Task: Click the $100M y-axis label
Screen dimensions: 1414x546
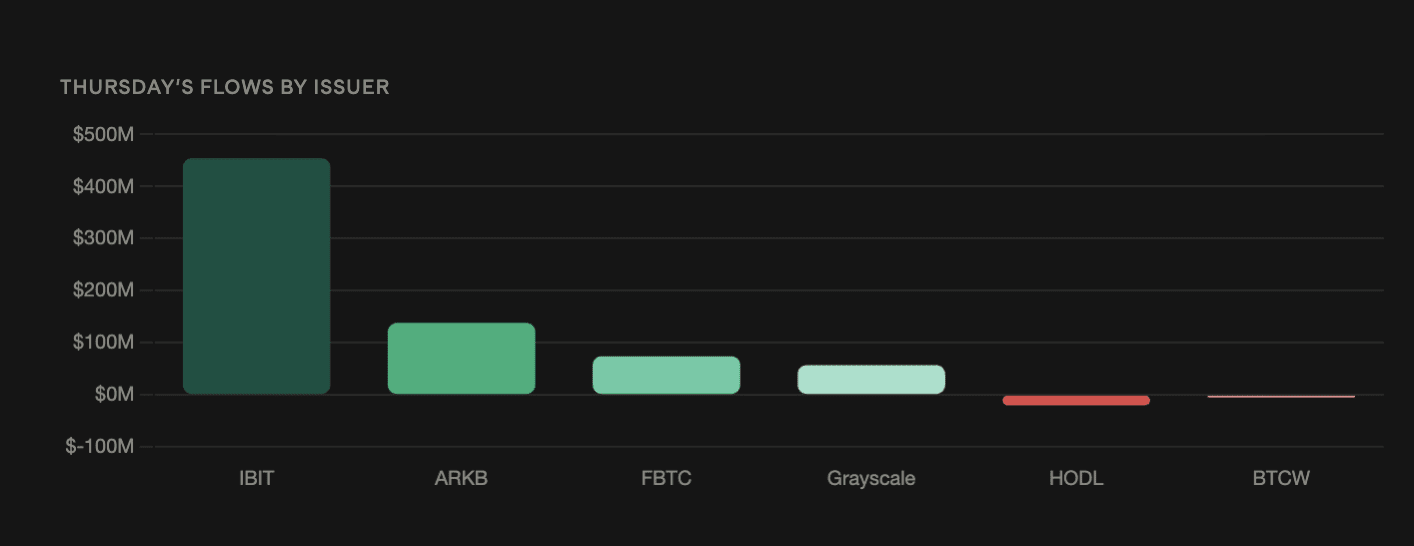Action: coord(103,343)
